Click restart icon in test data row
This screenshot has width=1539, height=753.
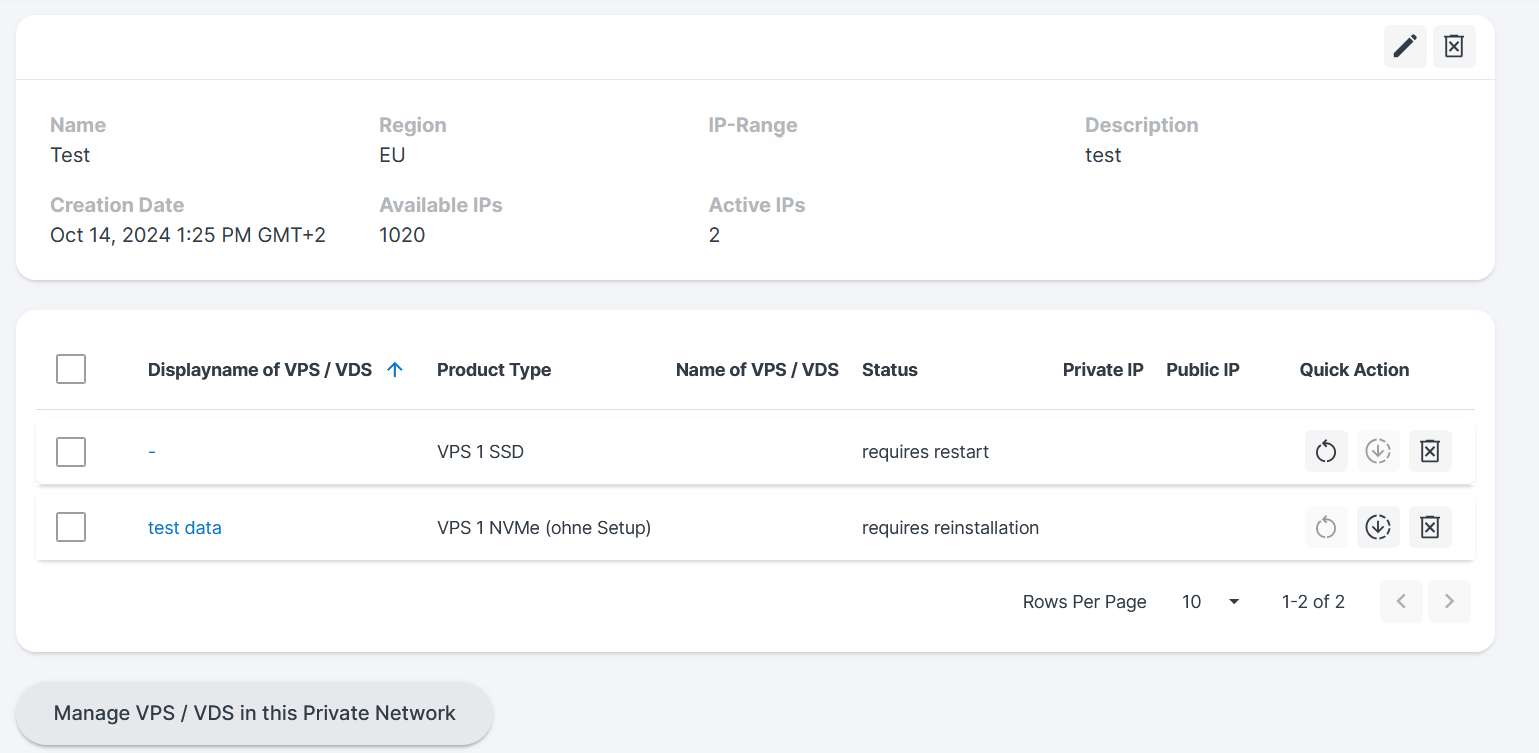point(1326,527)
